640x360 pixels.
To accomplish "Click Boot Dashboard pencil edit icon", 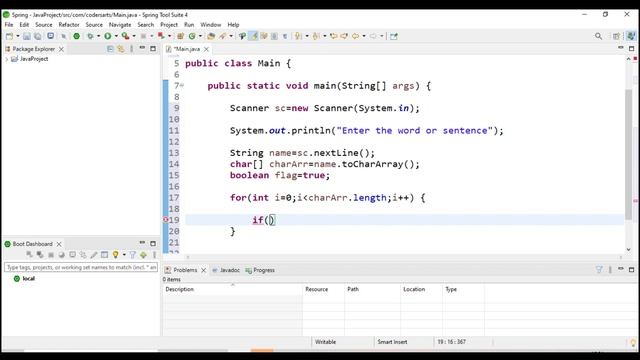I will coord(93,255).
